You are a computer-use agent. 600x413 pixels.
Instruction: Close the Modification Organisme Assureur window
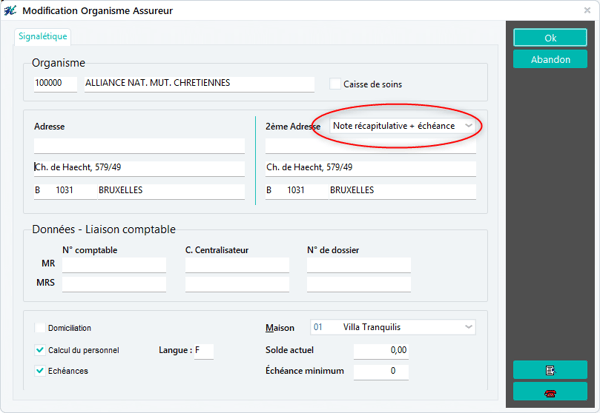(x=587, y=10)
